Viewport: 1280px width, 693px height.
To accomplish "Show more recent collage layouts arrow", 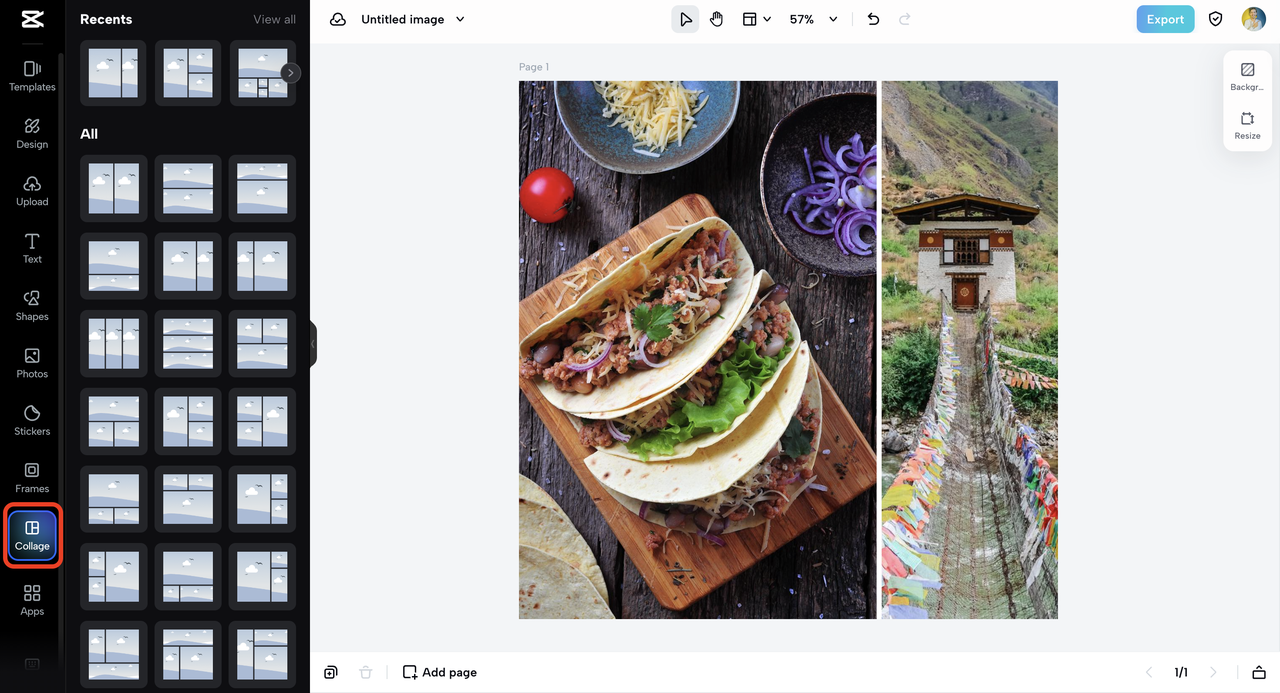I will (x=290, y=72).
